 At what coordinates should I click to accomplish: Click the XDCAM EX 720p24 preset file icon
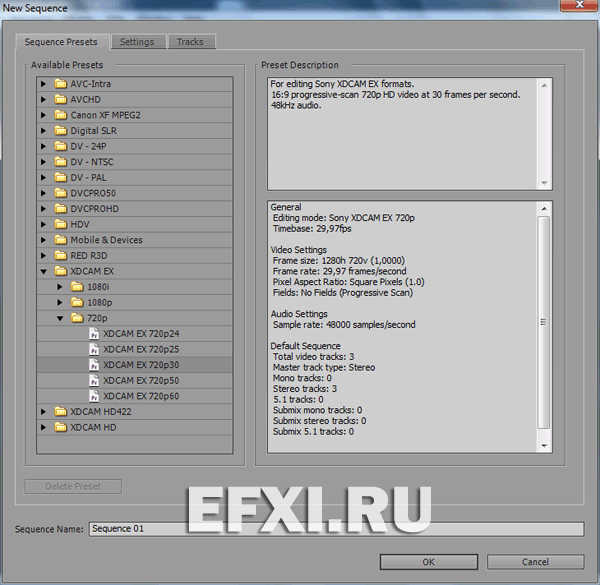(x=94, y=334)
